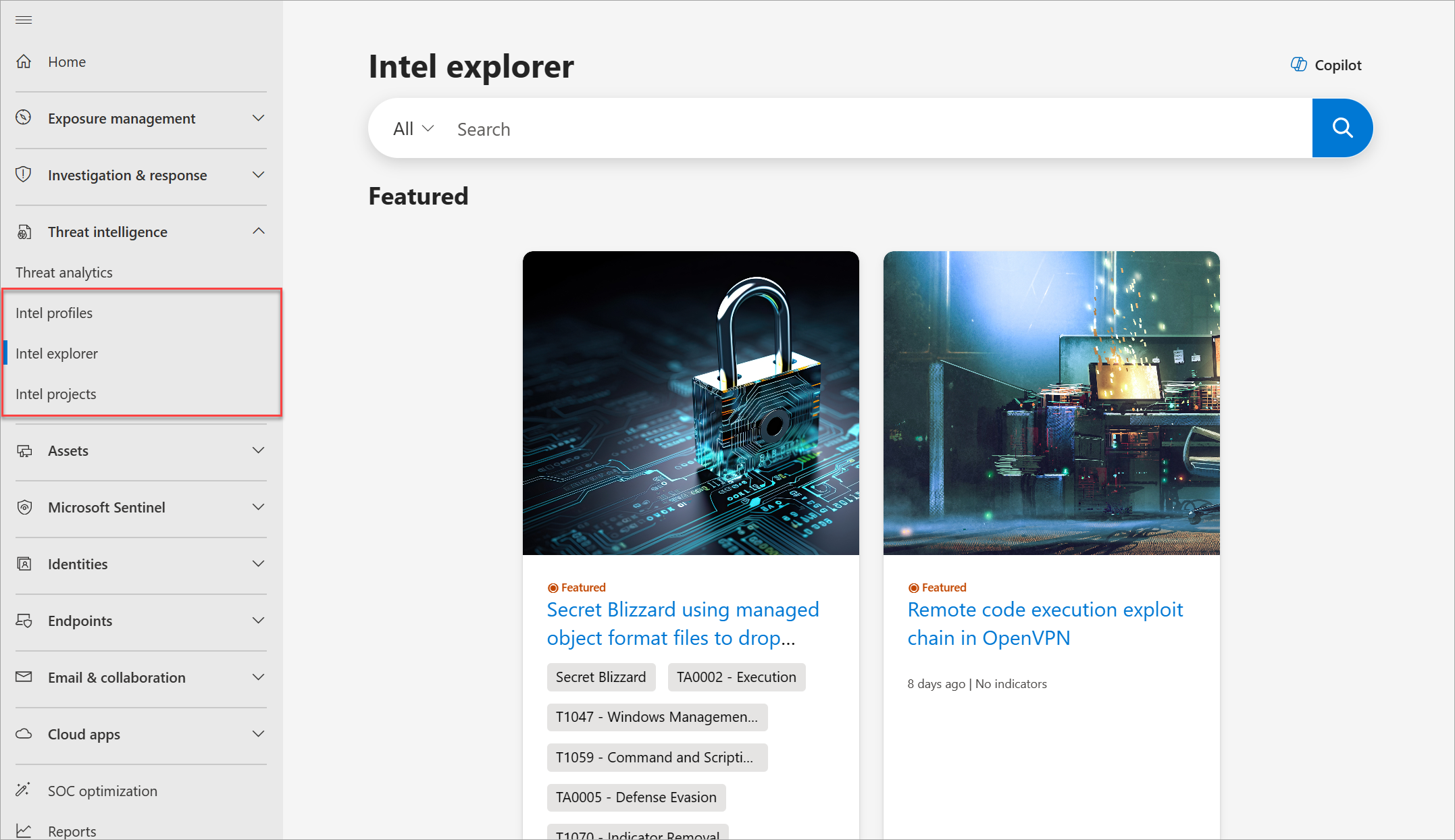The width and height of the screenshot is (1455, 840).
Task: Open the All search filter dropdown
Action: tap(413, 128)
